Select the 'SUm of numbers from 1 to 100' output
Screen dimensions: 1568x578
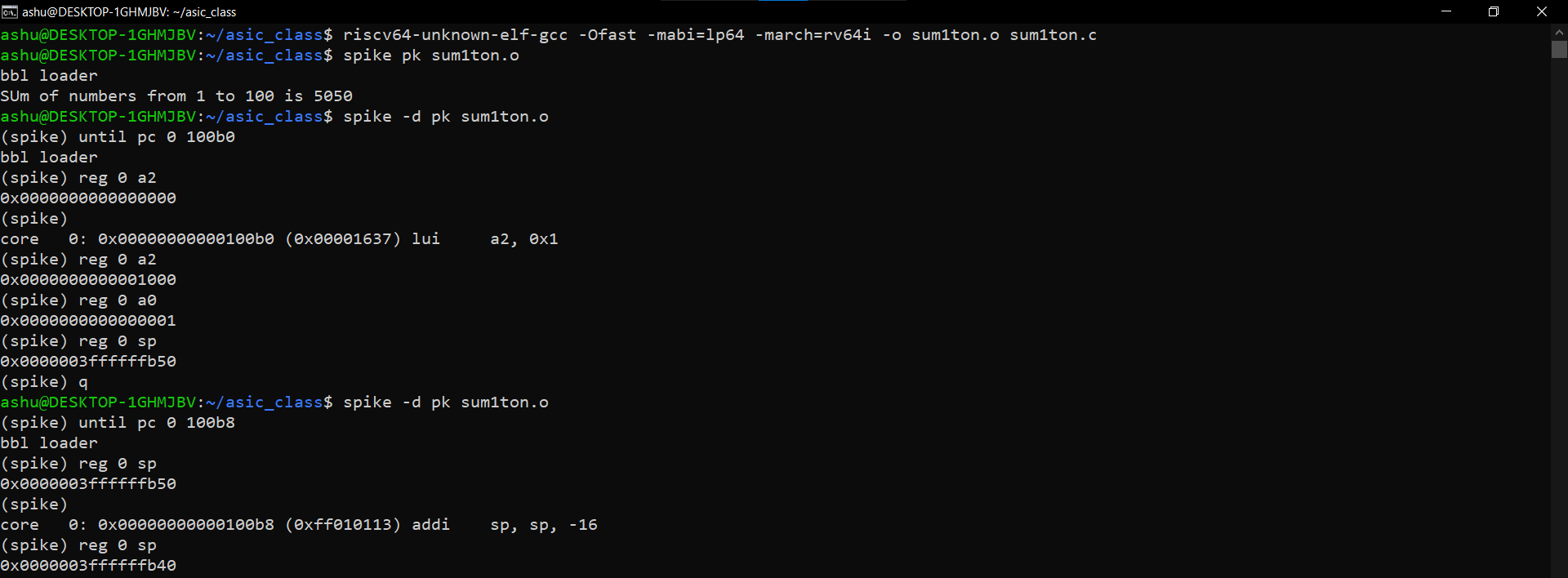(x=176, y=96)
